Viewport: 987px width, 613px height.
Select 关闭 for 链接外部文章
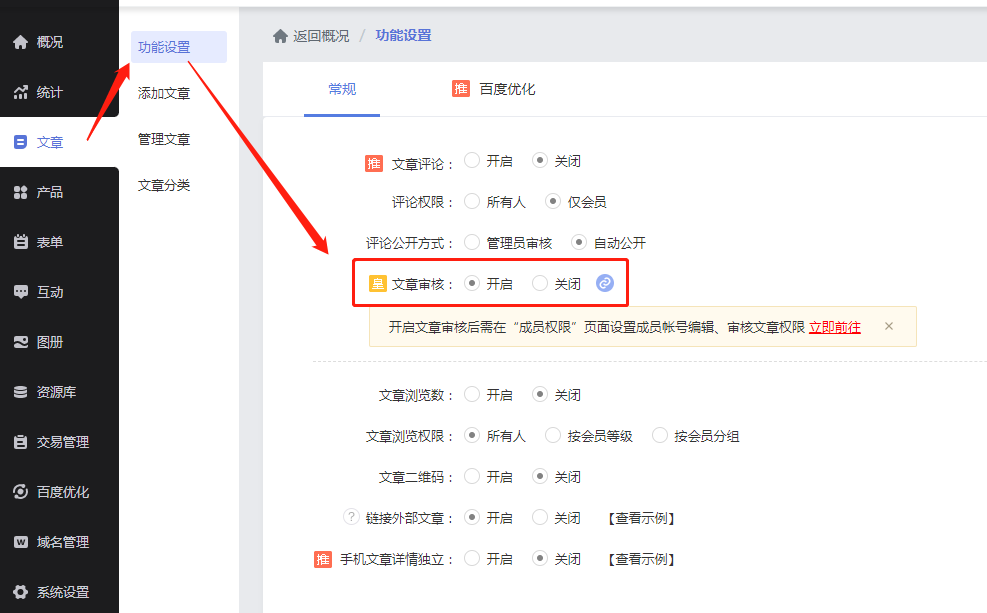(x=539, y=517)
